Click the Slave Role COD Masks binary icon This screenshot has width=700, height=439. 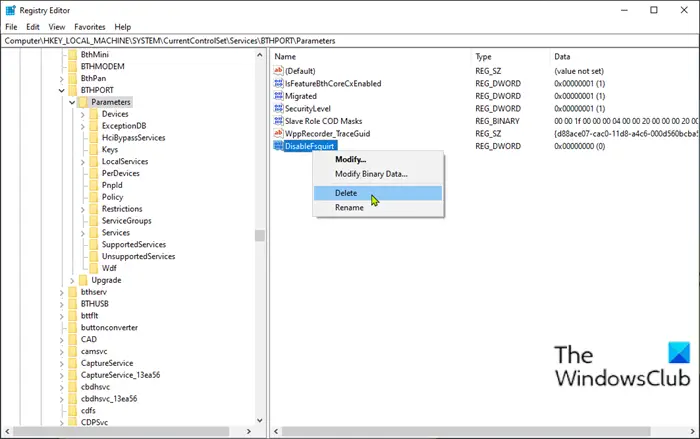coord(278,121)
